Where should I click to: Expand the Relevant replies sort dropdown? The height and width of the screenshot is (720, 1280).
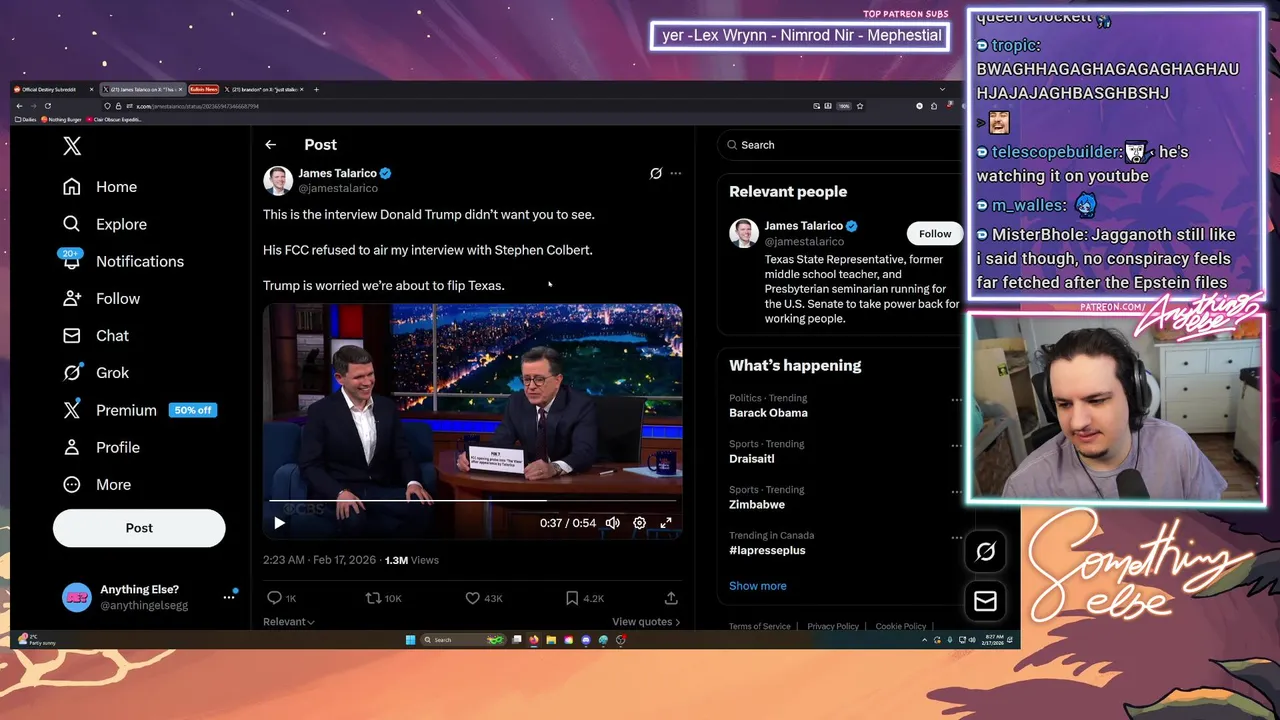(289, 621)
